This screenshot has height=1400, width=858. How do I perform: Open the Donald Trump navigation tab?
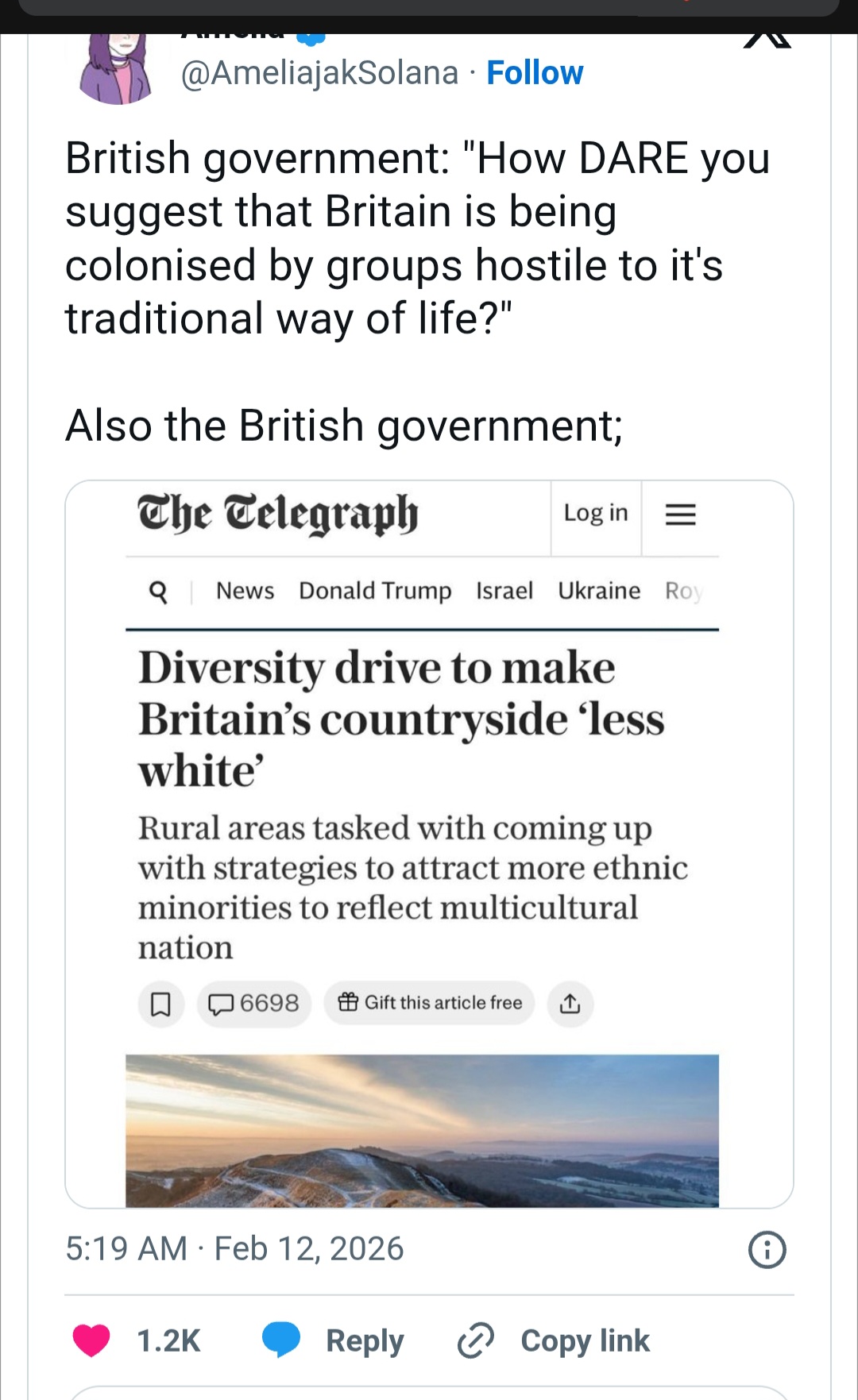(x=375, y=592)
